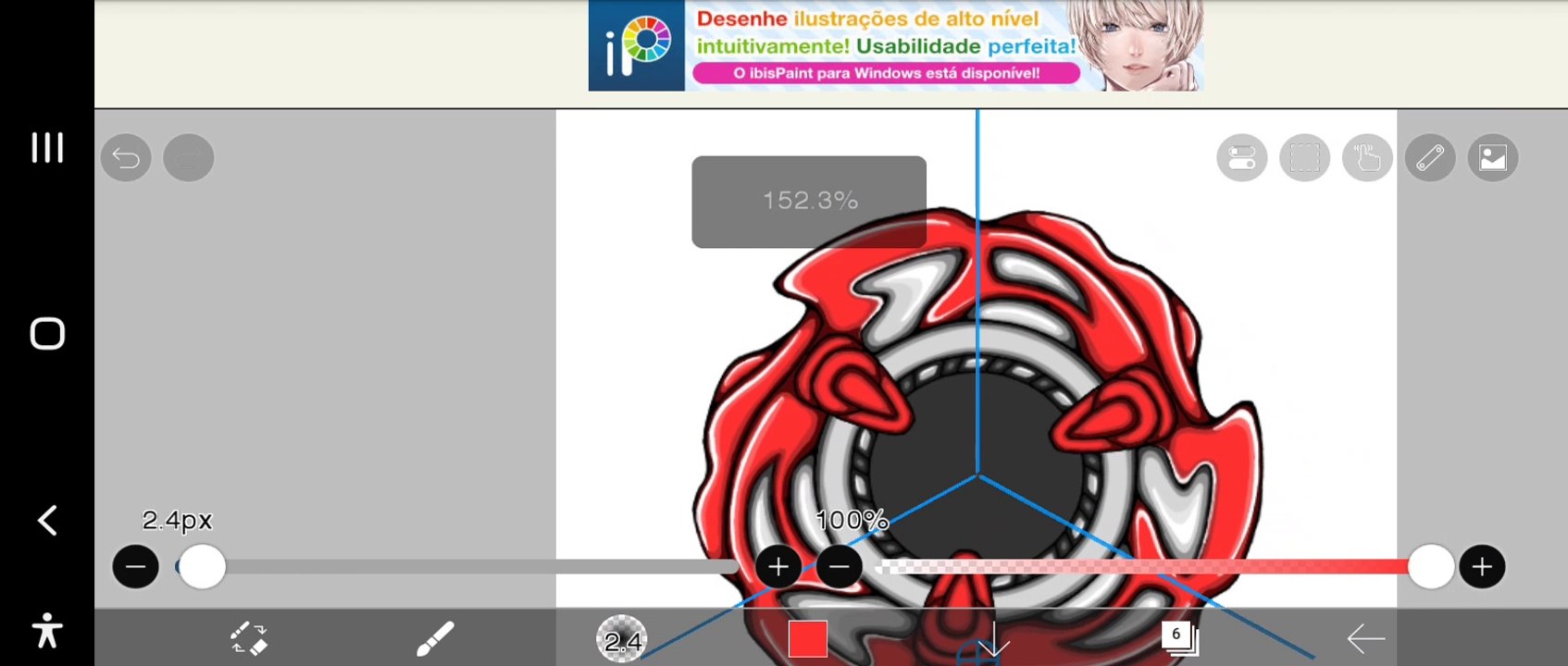
Task: Open brush settings showing 2.4 size
Action: pyautogui.click(x=622, y=638)
